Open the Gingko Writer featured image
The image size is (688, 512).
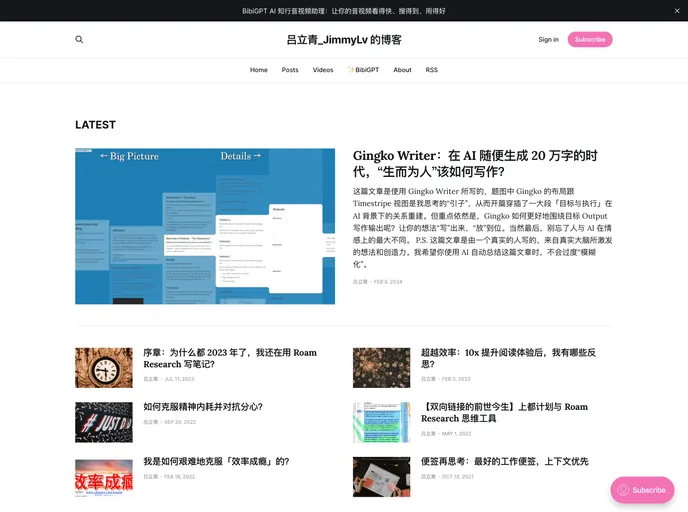205,226
